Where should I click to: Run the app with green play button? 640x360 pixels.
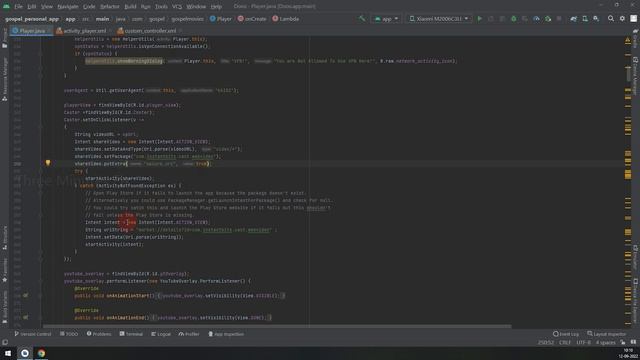click(x=480, y=19)
